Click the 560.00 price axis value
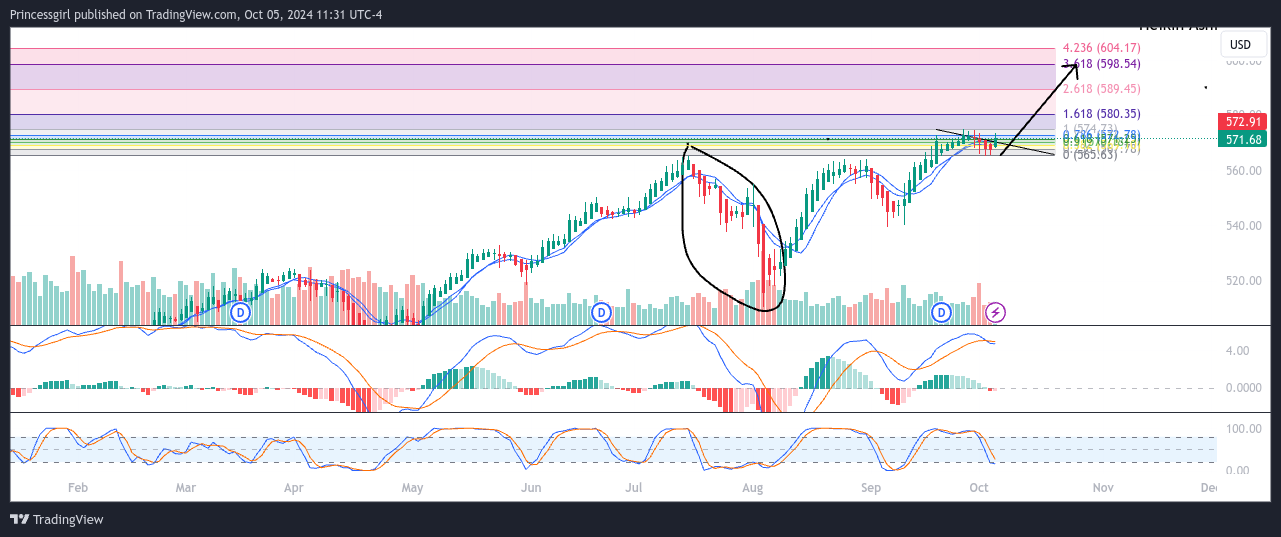 (x=1244, y=171)
